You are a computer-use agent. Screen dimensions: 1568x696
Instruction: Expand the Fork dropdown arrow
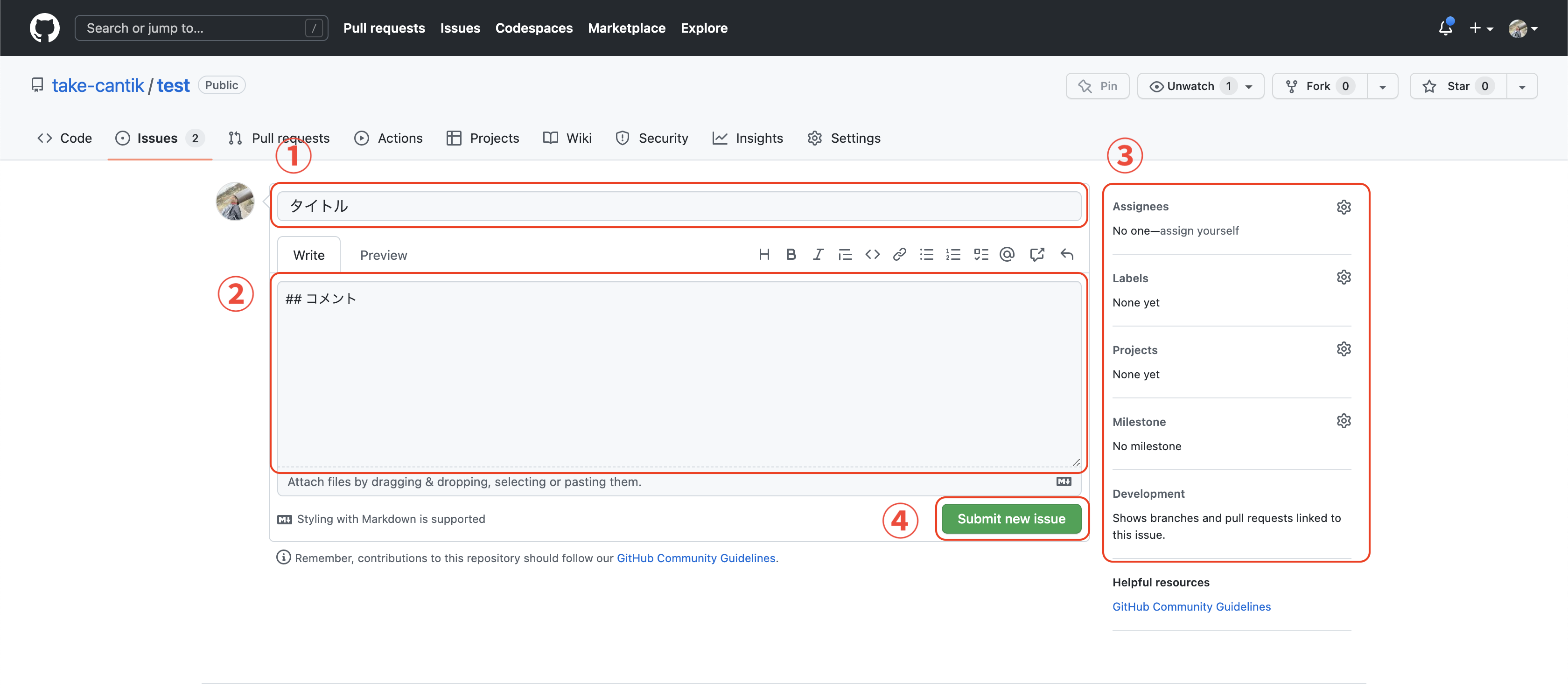click(1382, 86)
